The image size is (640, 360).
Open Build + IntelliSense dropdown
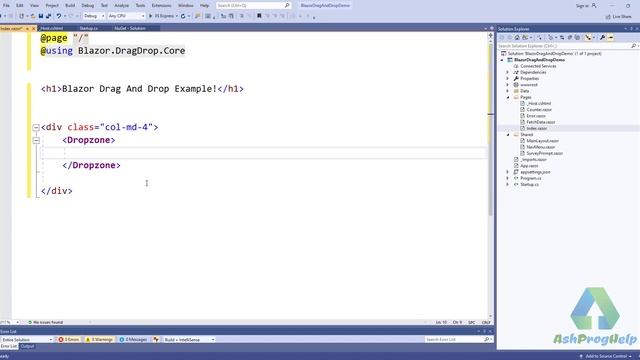[189, 340]
